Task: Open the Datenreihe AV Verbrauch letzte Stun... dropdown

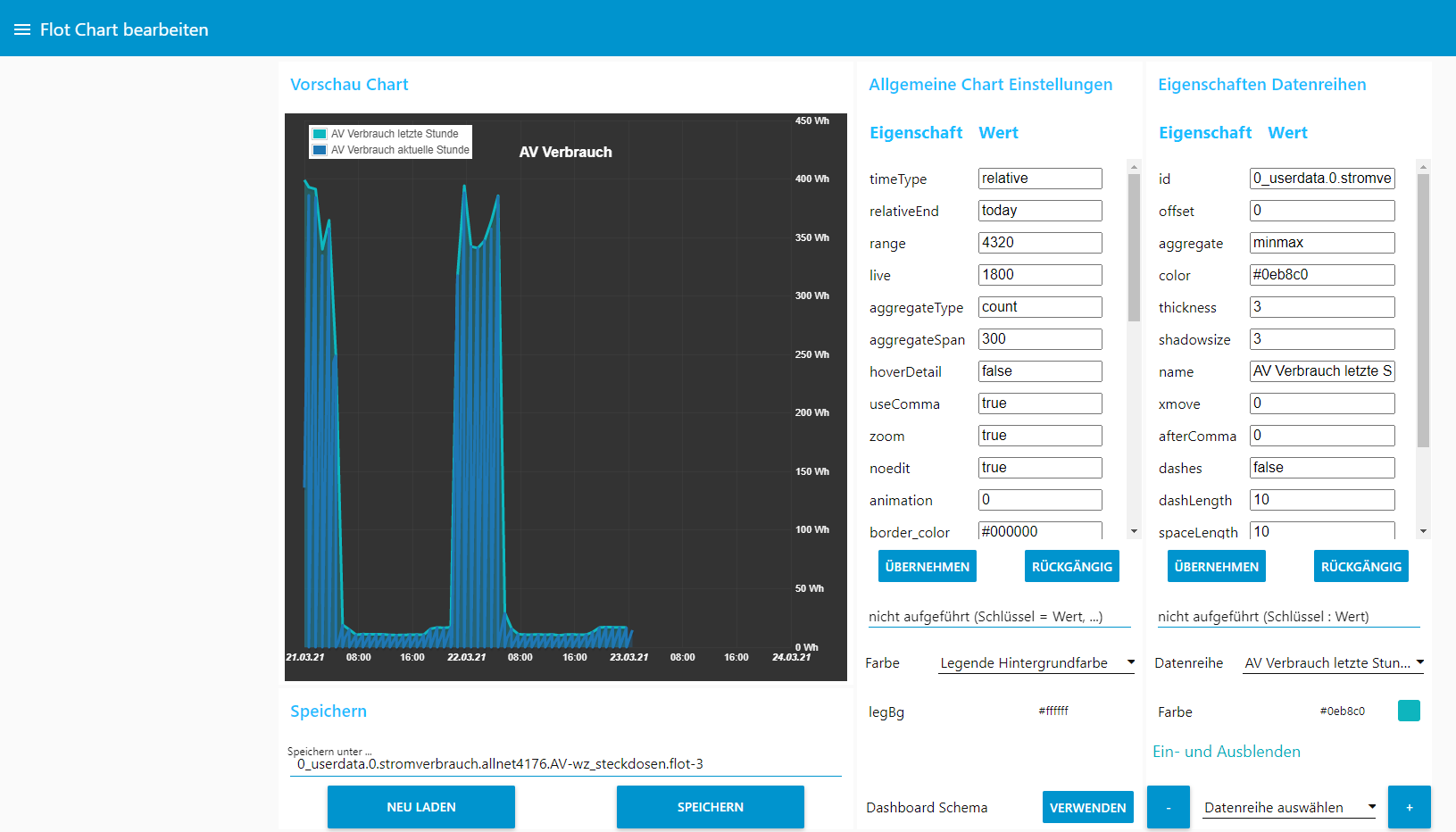Action: pos(1334,662)
